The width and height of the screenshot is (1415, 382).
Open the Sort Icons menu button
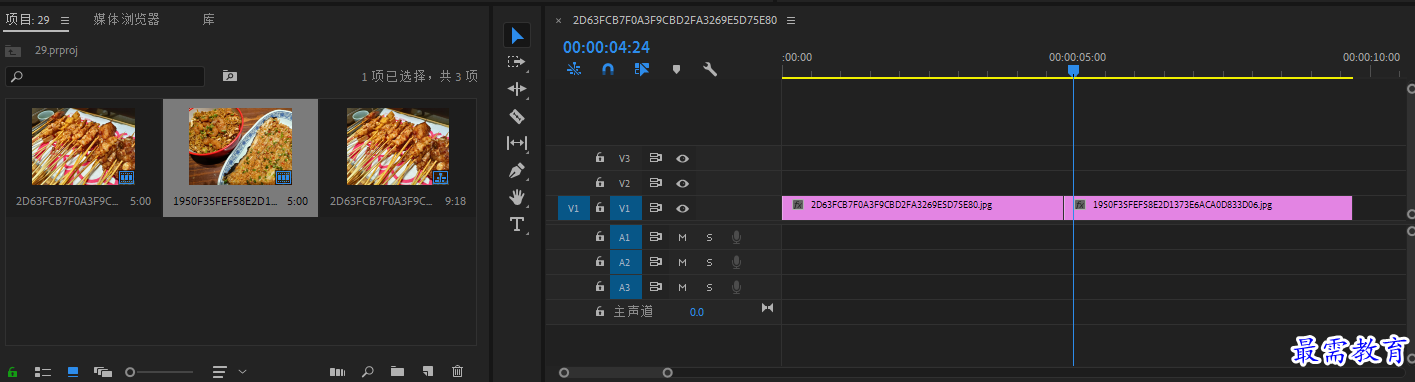pos(220,371)
